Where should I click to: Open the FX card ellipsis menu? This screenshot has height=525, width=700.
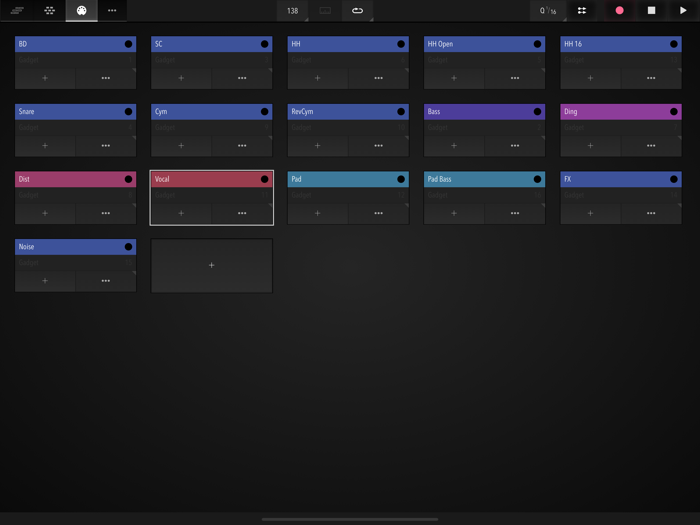click(651, 213)
